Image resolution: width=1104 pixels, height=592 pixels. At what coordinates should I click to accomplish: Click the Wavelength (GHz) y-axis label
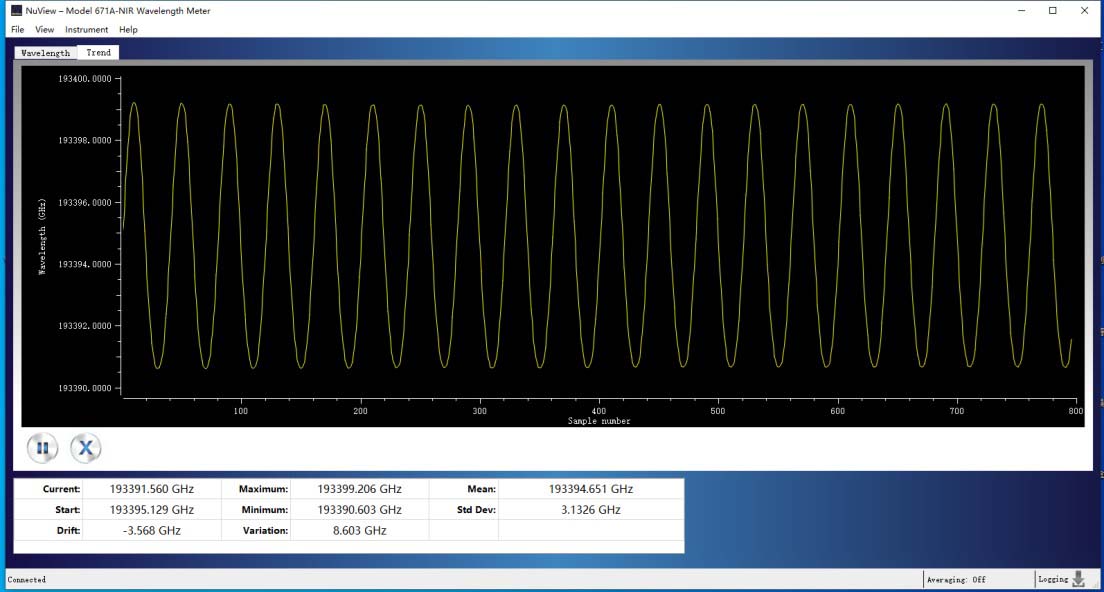(43, 235)
